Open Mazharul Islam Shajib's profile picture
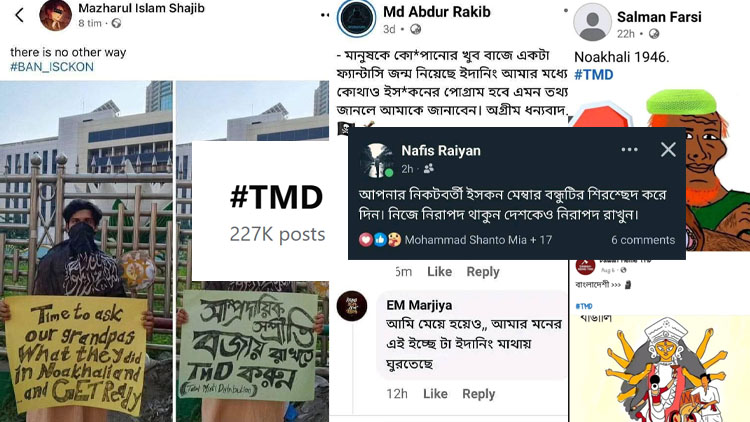Screen dimensions: 750x422 [55, 15]
